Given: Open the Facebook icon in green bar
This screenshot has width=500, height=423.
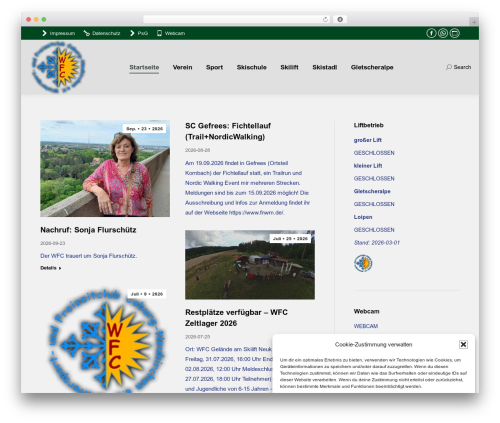Looking at the screenshot, I should coord(431,33).
